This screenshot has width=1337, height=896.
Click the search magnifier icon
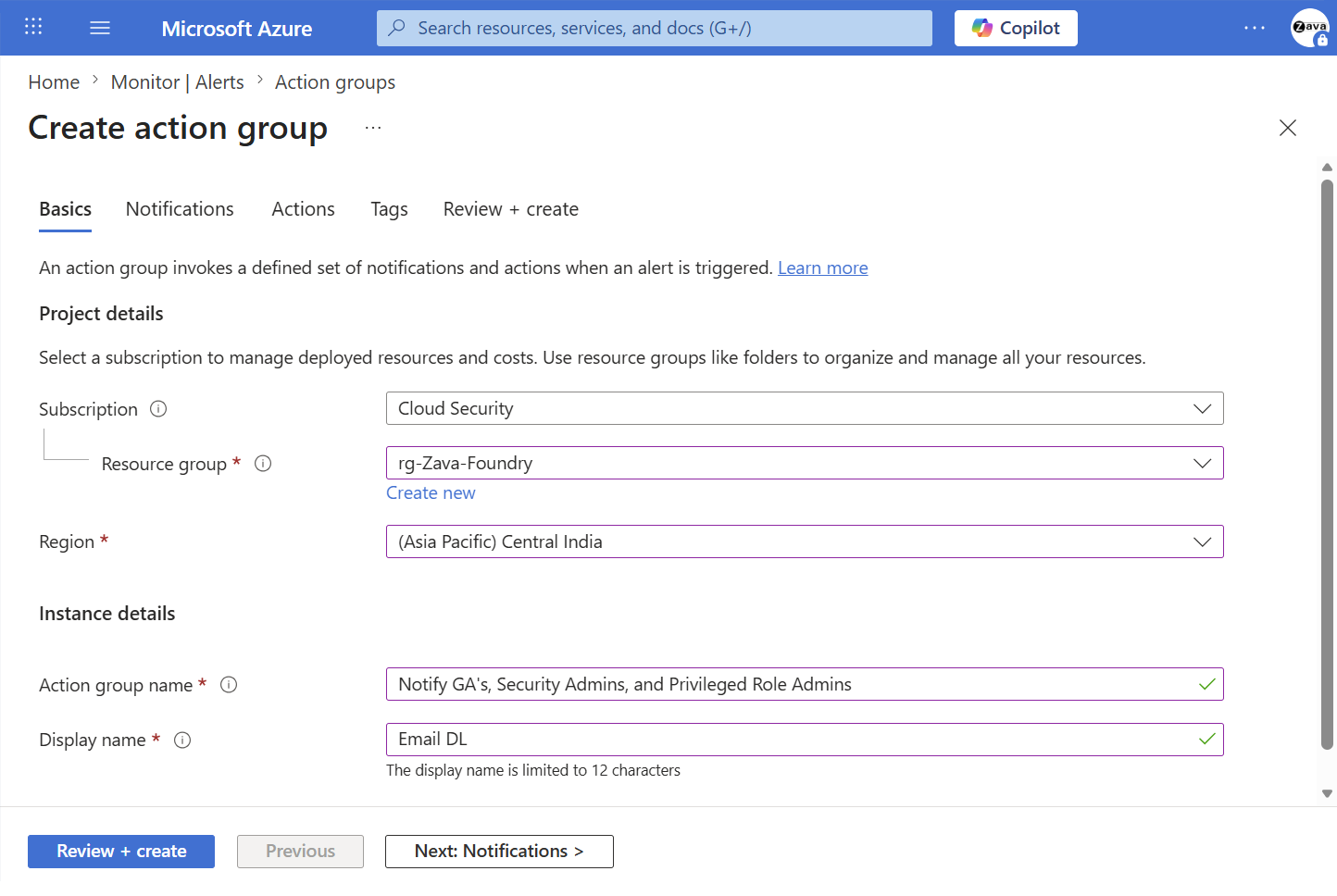pyautogui.click(x=397, y=28)
